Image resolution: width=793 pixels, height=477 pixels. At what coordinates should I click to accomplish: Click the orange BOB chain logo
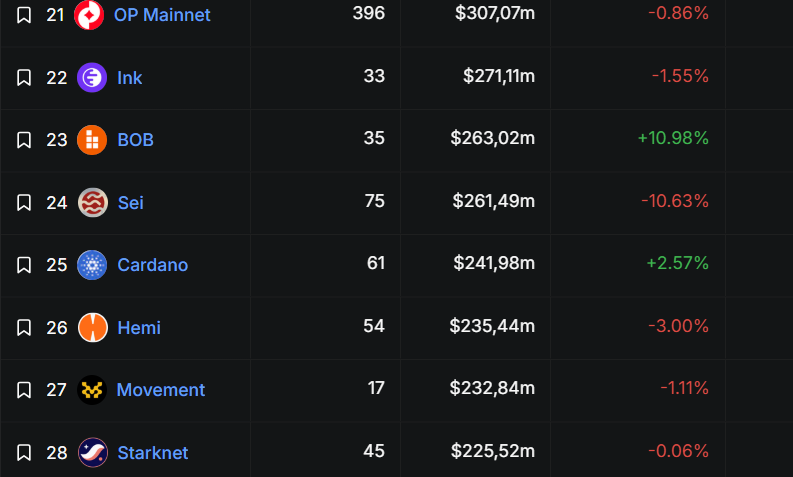pyautogui.click(x=92, y=140)
